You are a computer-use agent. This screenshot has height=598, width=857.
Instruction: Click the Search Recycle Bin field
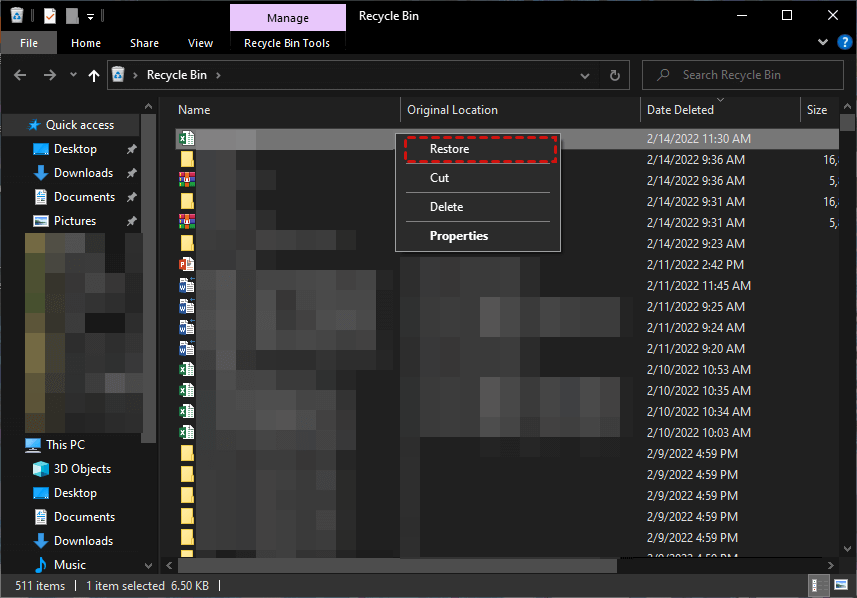[743, 75]
